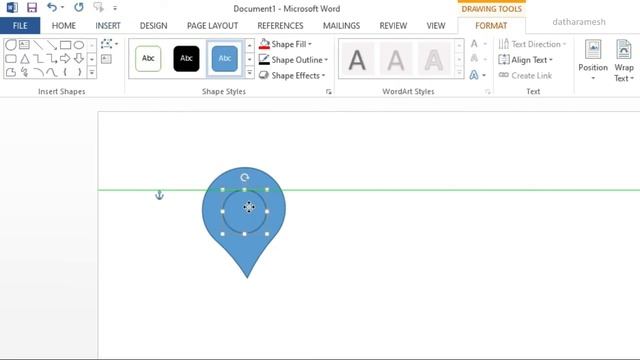Select the Text Box shape in gallery
The width and height of the screenshot is (640, 360).
pos(24,44)
